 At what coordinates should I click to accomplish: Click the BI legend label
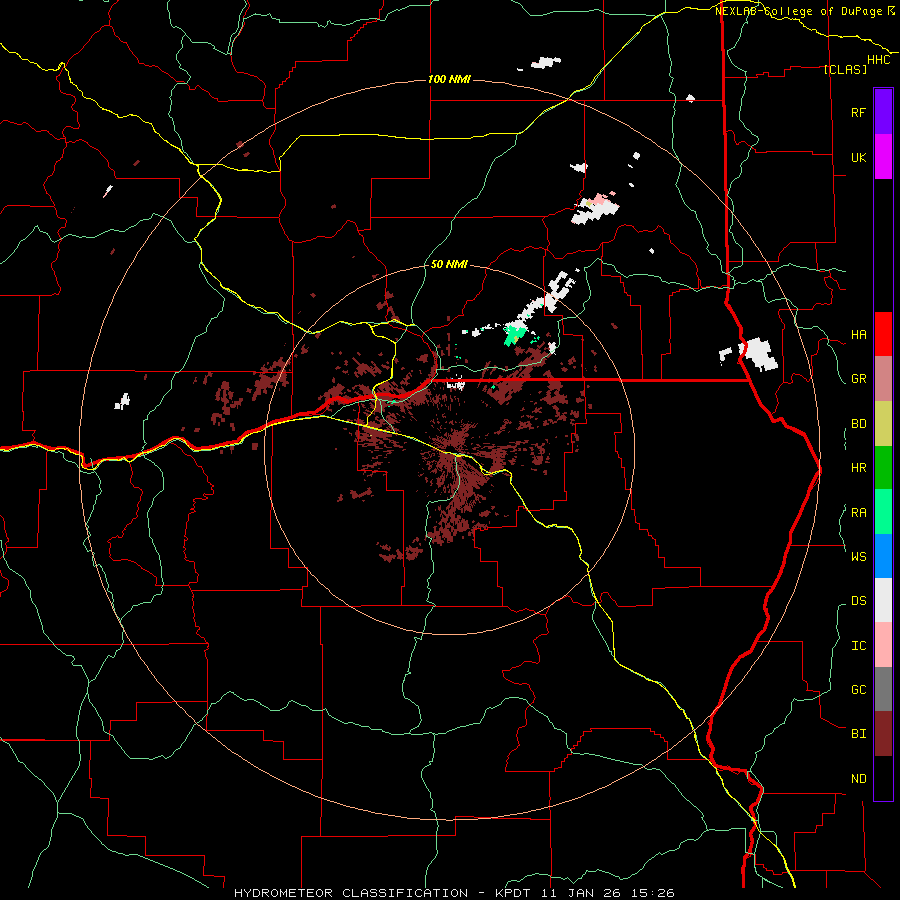coord(858,734)
